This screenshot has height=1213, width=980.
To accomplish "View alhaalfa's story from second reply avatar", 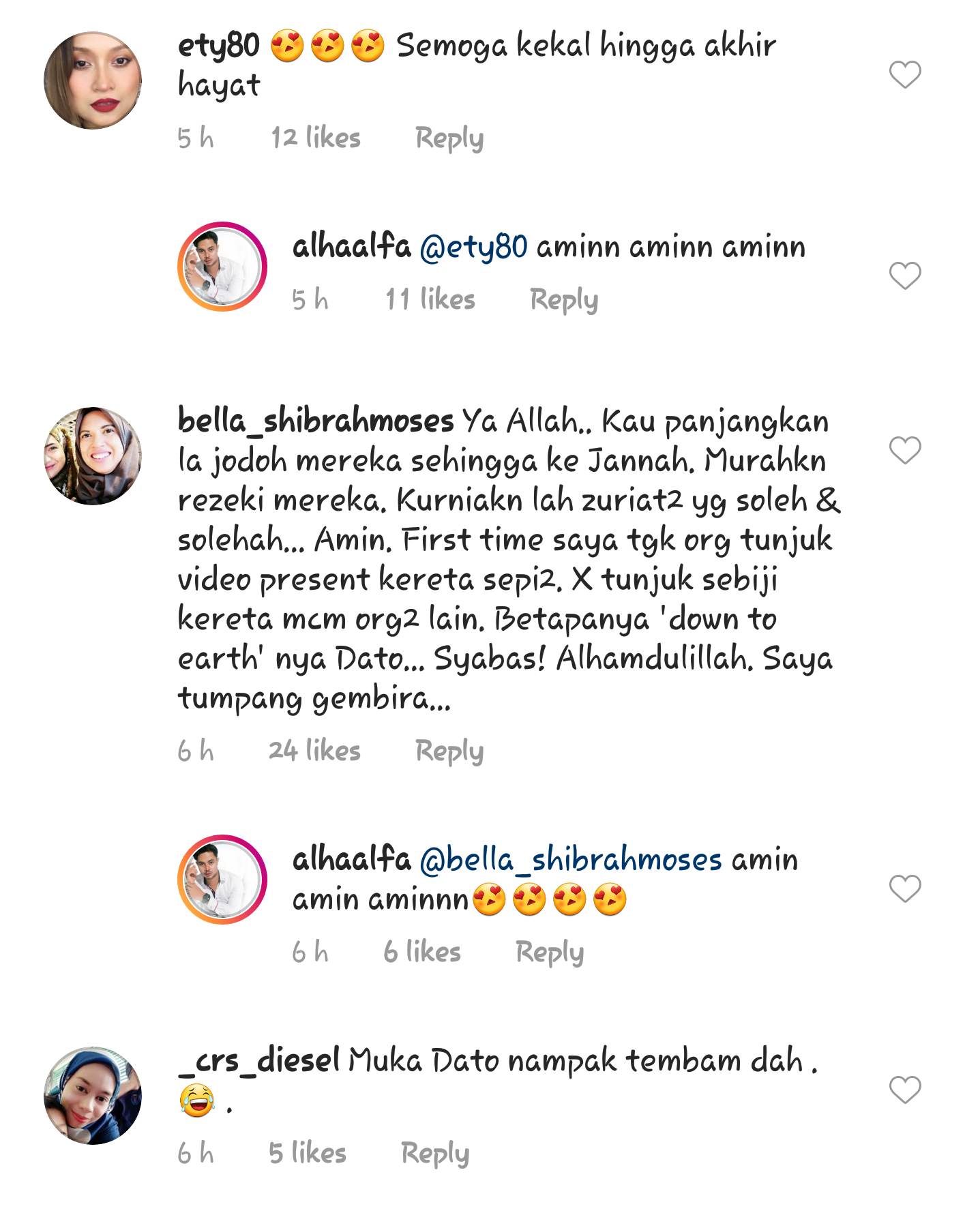I will (222, 880).
